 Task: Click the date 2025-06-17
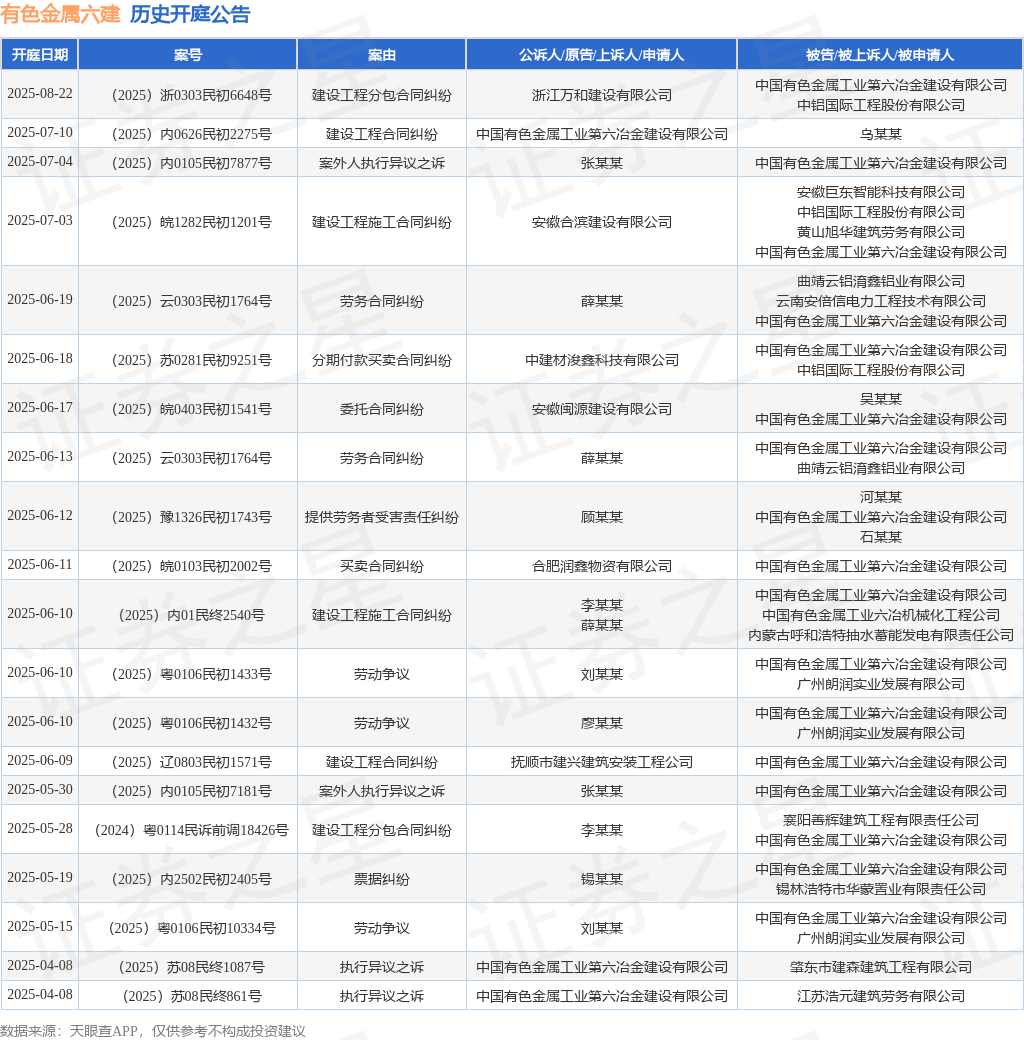(40, 408)
